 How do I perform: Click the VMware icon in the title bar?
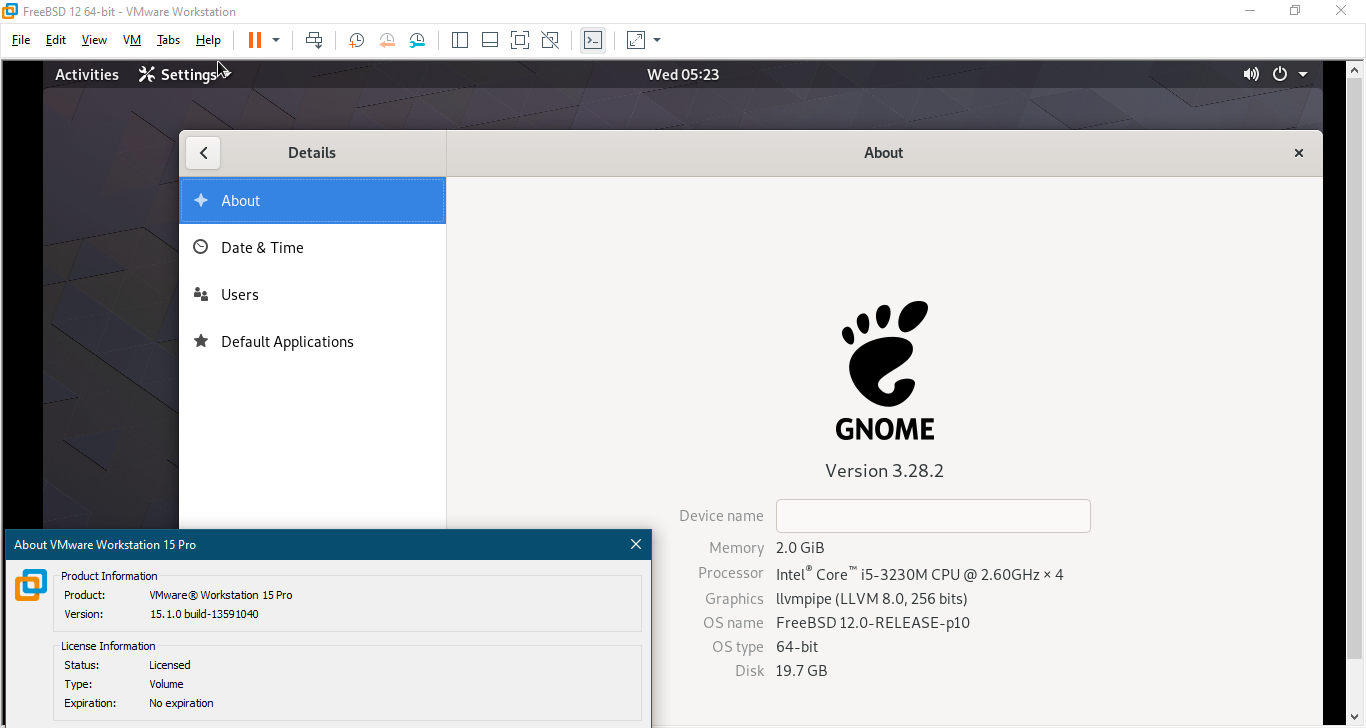coord(10,11)
